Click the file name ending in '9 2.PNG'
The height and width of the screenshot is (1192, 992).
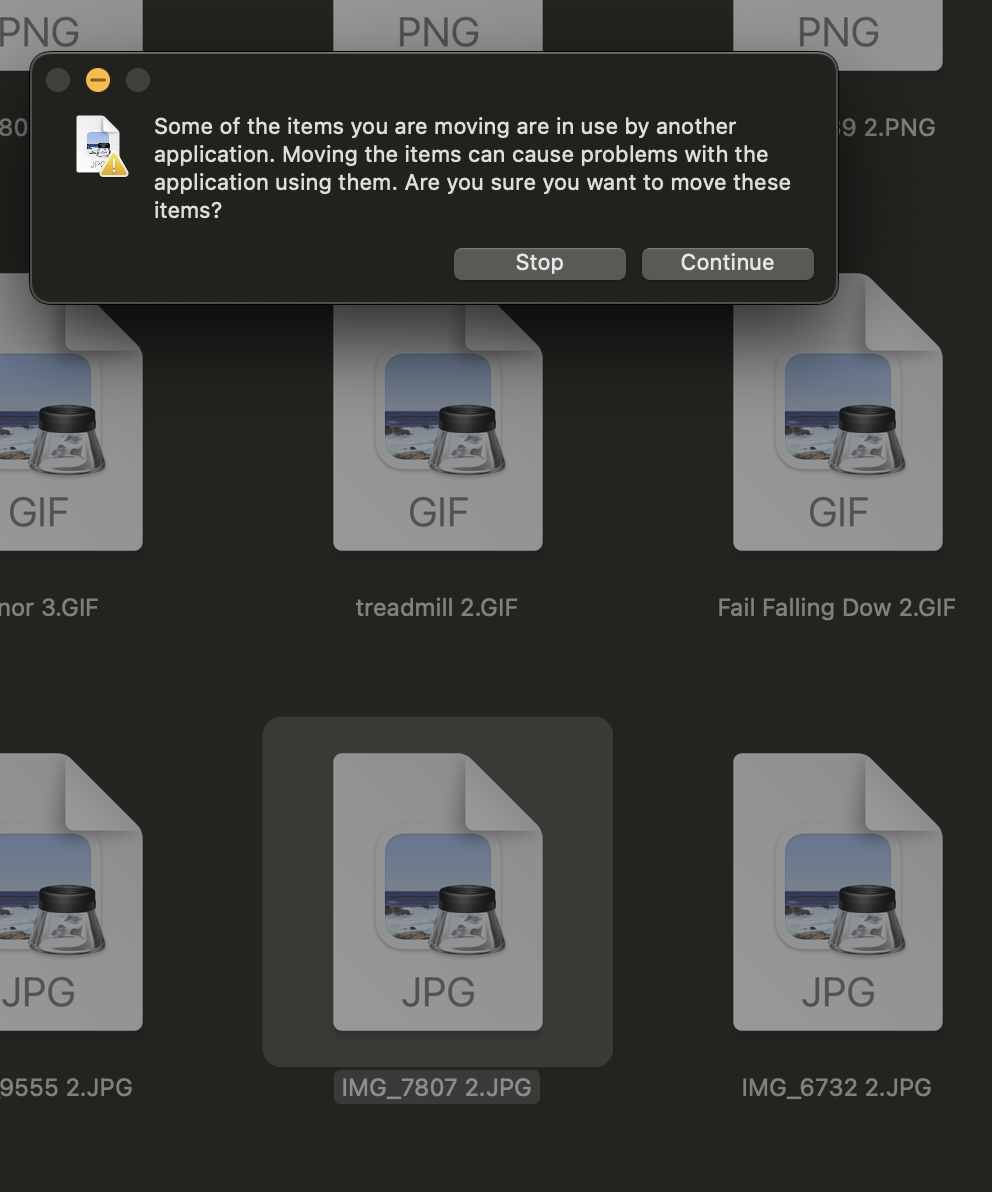887,128
